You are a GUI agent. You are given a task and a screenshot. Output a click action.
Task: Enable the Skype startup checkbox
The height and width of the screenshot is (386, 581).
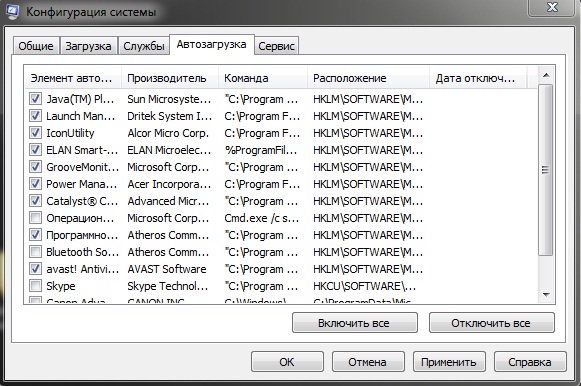pos(35,286)
